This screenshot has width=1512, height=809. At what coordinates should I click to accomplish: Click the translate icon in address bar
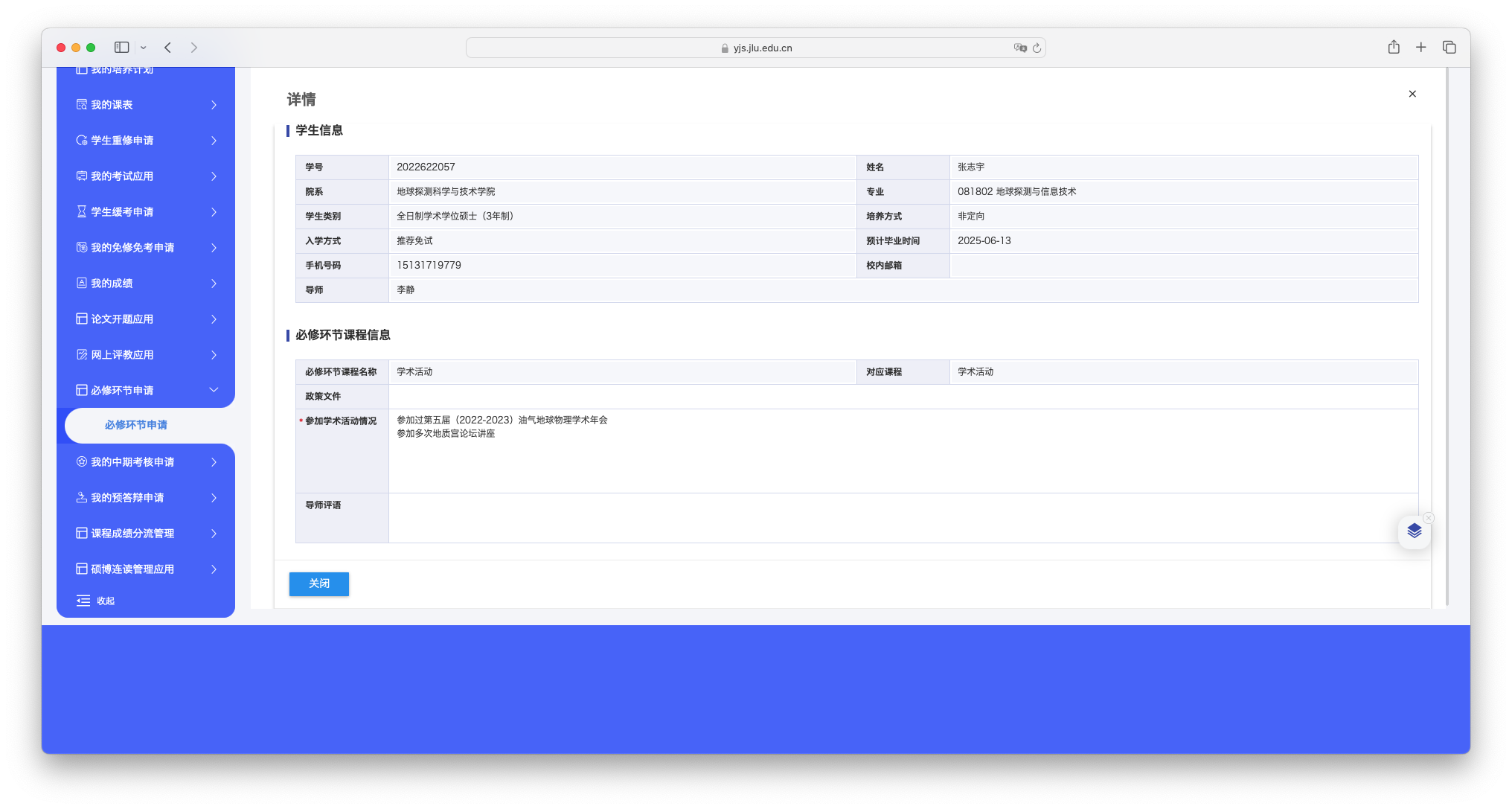[1019, 48]
